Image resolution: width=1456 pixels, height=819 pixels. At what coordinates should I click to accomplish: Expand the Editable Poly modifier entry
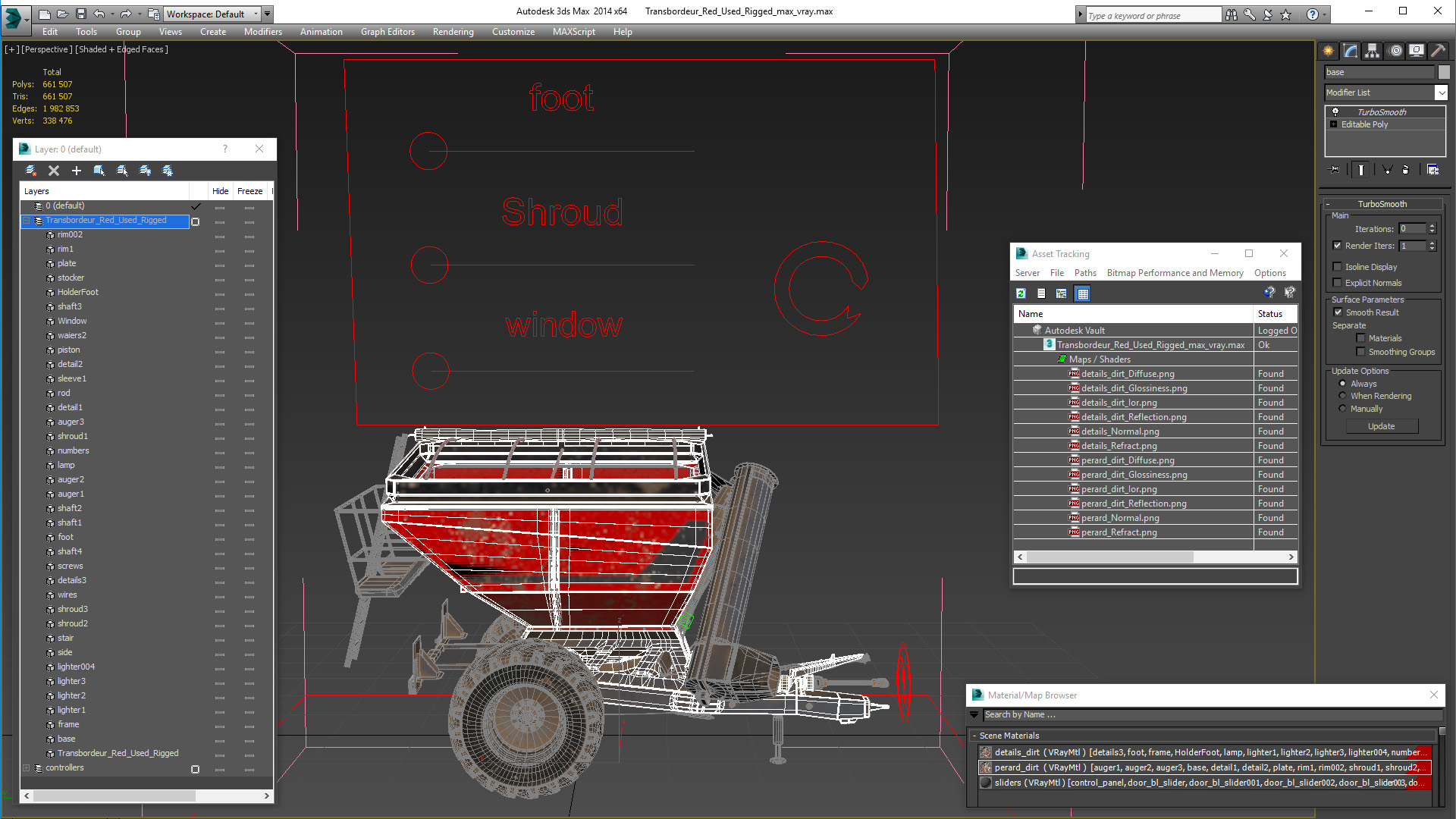1334,124
